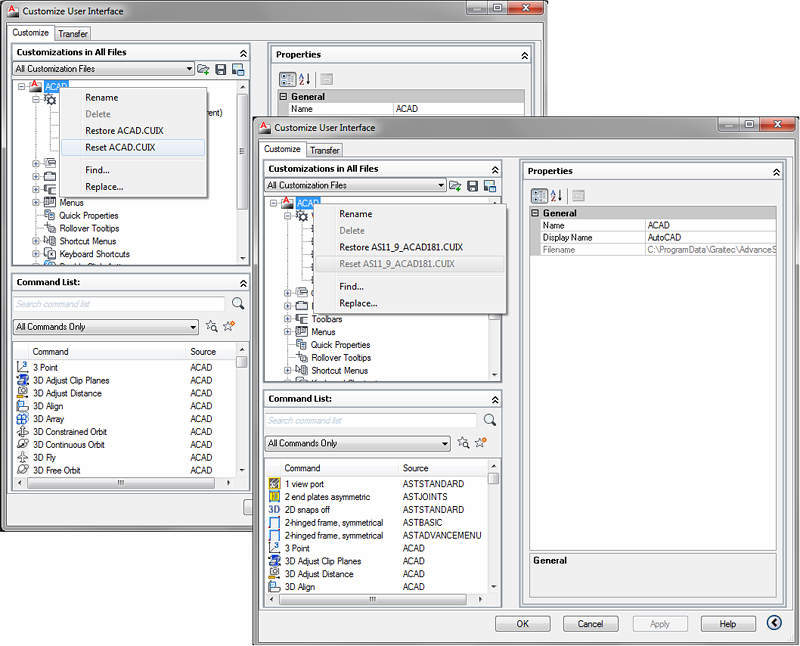Click the OK button
The height and width of the screenshot is (646, 800).
tap(523, 624)
